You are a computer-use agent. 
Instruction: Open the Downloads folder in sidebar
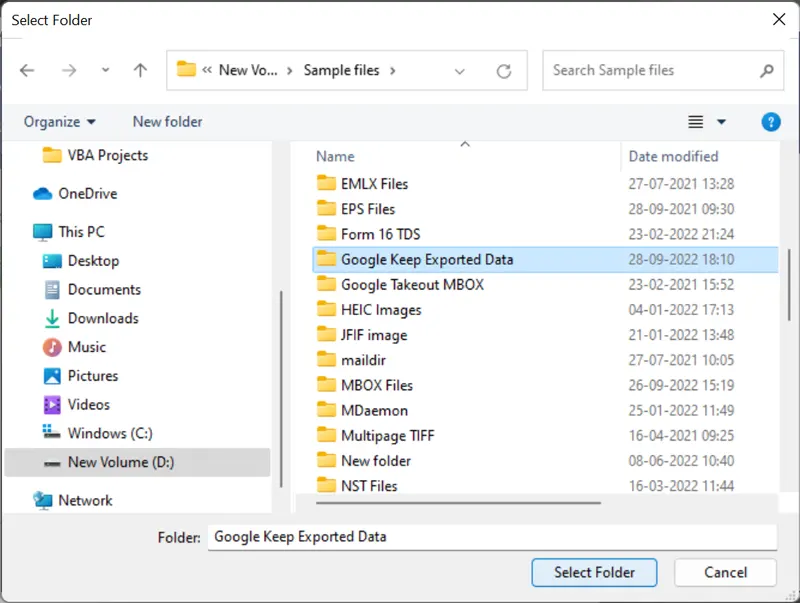pos(102,318)
